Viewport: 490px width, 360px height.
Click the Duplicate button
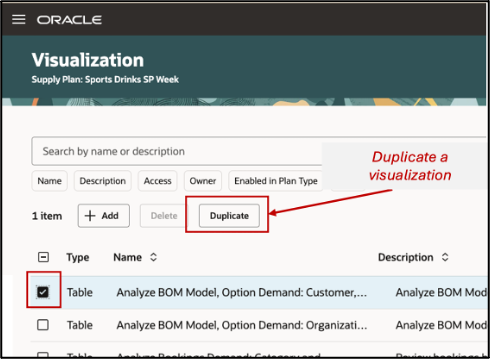[229, 216]
